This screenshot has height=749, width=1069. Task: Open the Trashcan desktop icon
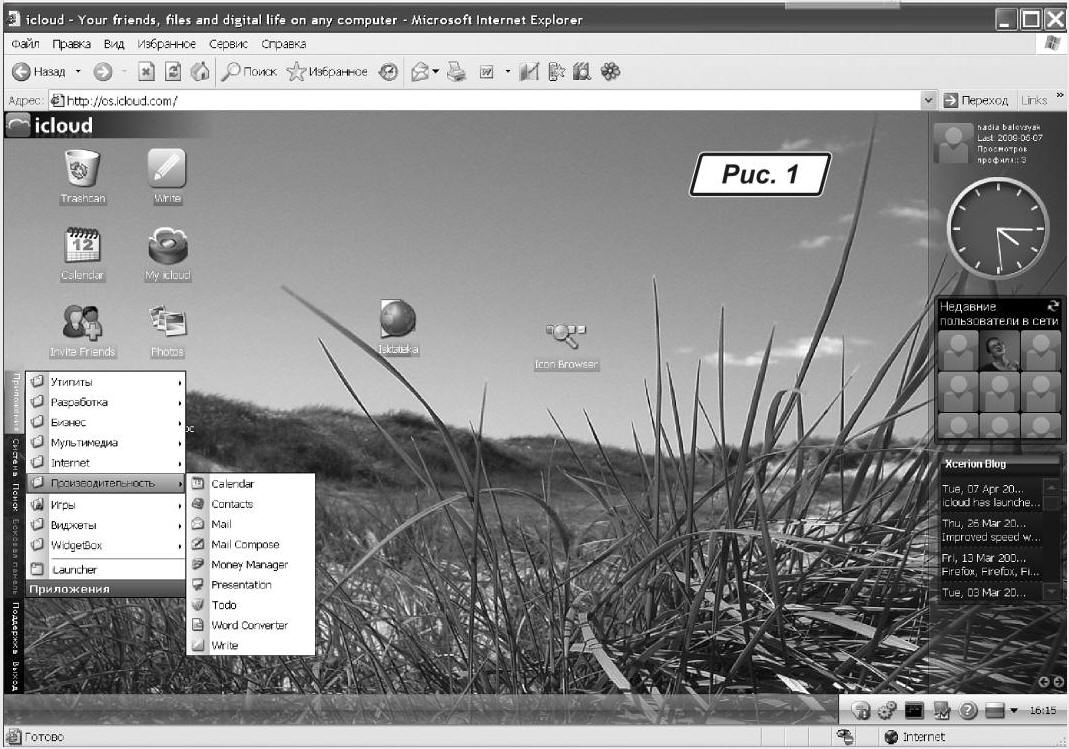click(x=81, y=170)
